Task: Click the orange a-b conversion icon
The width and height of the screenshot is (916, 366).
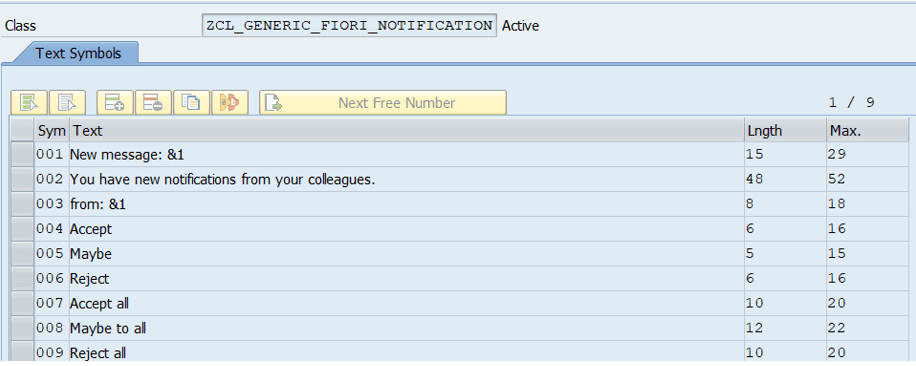Action: tap(230, 103)
